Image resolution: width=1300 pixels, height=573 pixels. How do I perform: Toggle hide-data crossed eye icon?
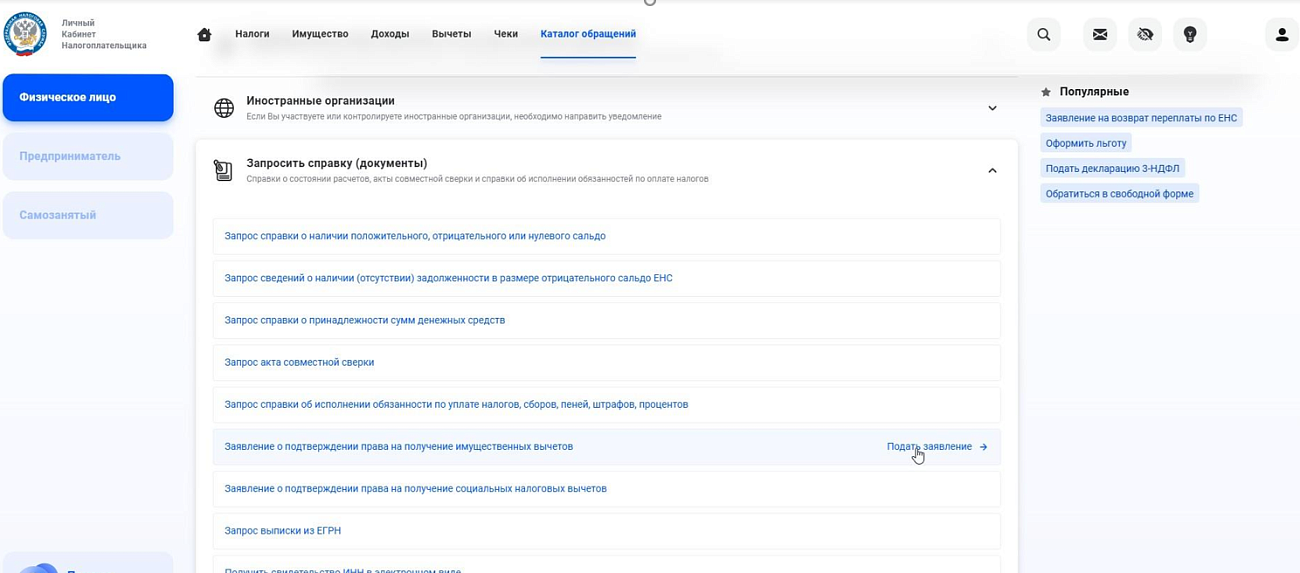pyautogui.click(x=1145, y=35)
